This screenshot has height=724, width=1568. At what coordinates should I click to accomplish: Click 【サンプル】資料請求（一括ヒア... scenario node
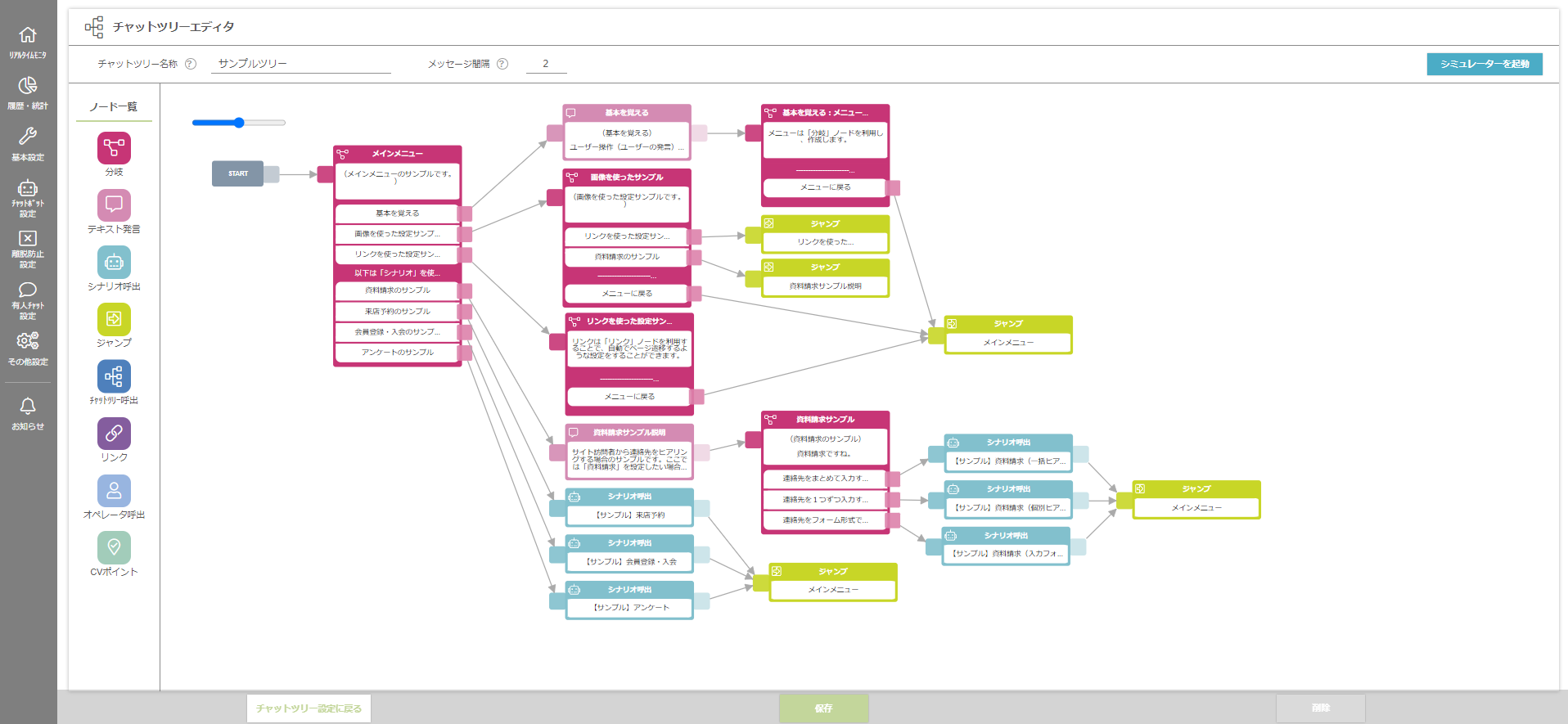tap(1008, 453)
